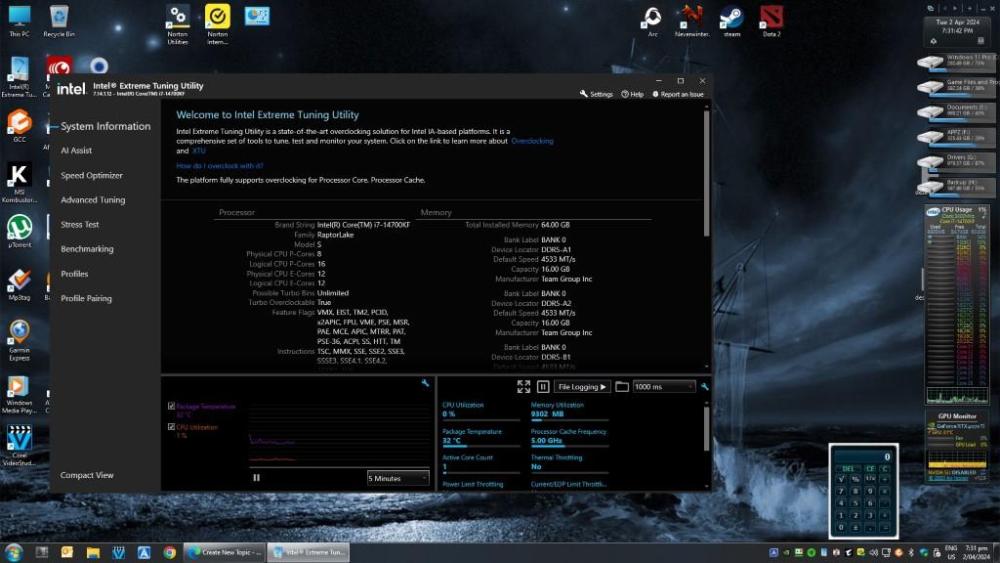Click the system information panel scrollbar
1000x563 pixels.
[706, 173]
